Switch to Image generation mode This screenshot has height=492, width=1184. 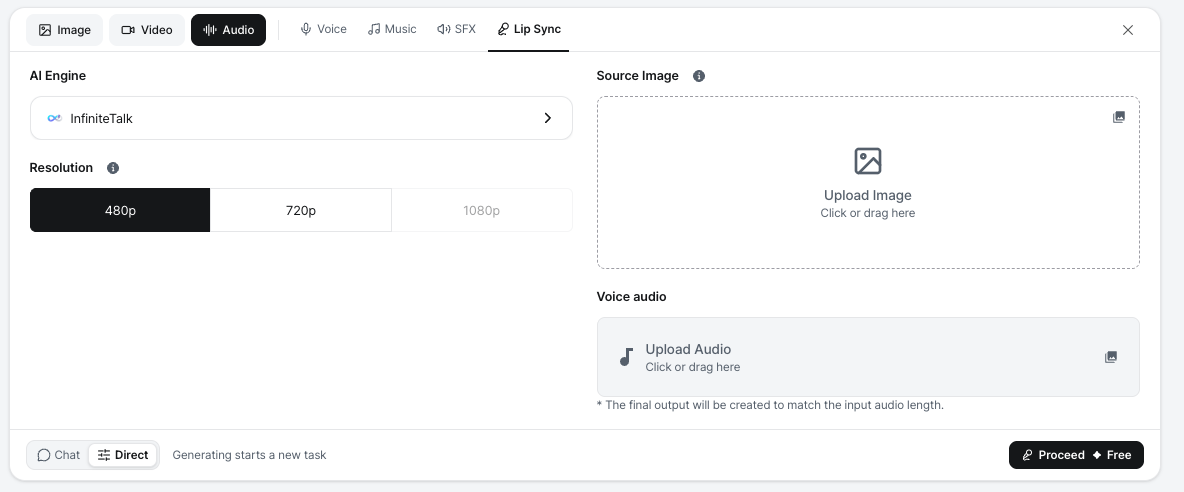pyautogui.click(x=64, y=30)
